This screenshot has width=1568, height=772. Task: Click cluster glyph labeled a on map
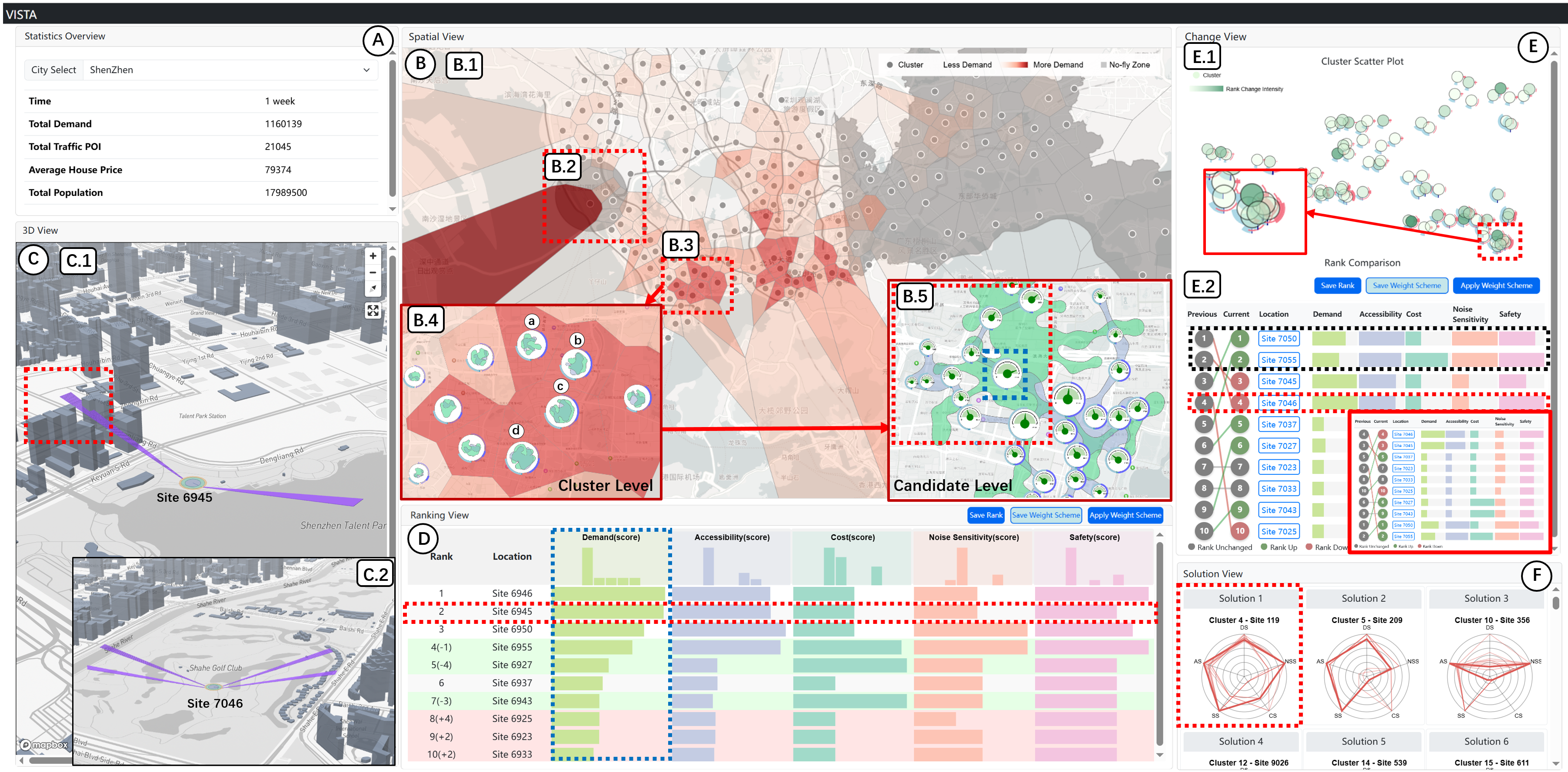pyautogui.click(x=531, y=345)
